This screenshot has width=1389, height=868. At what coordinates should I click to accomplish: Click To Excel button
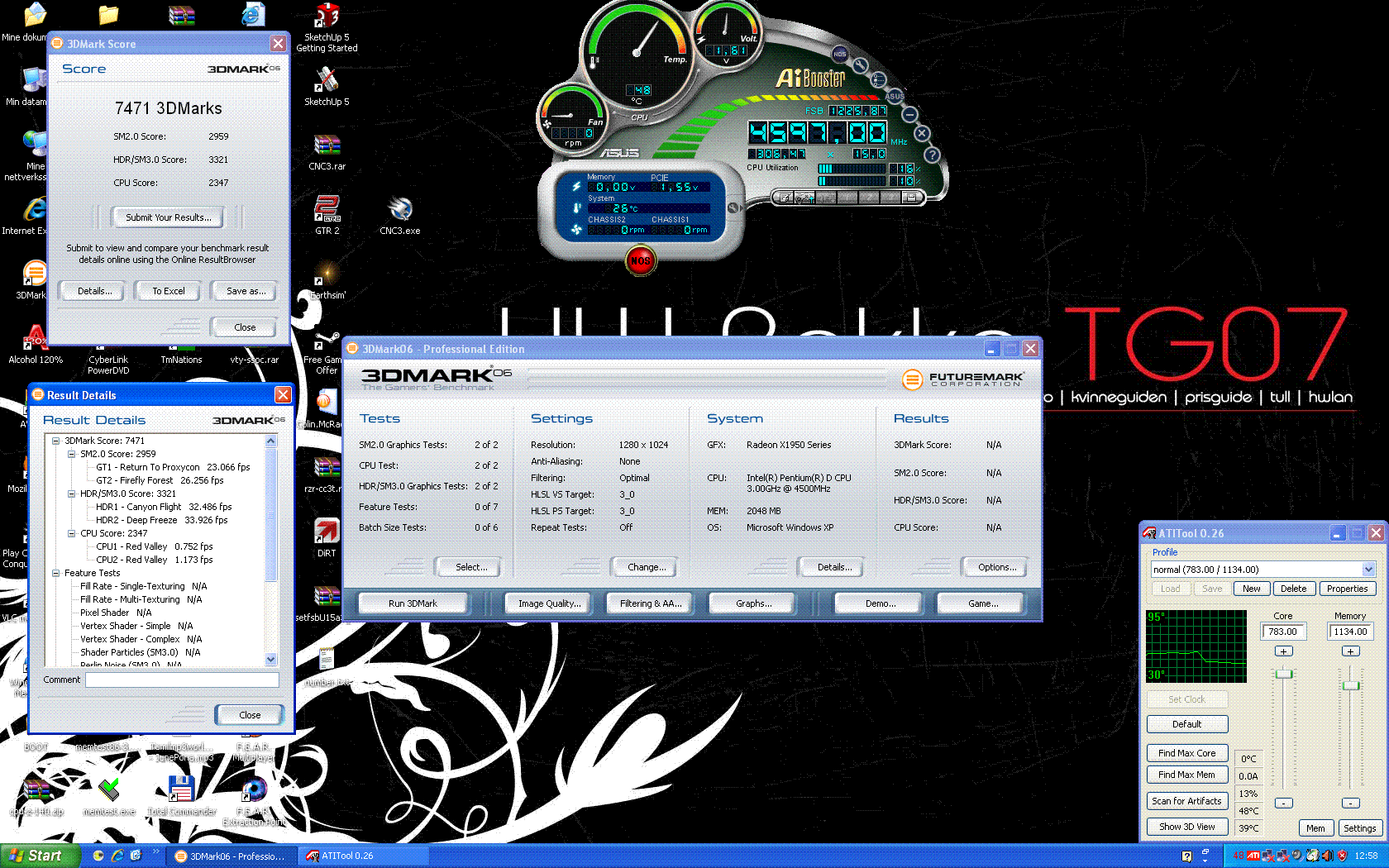point(169,291)
